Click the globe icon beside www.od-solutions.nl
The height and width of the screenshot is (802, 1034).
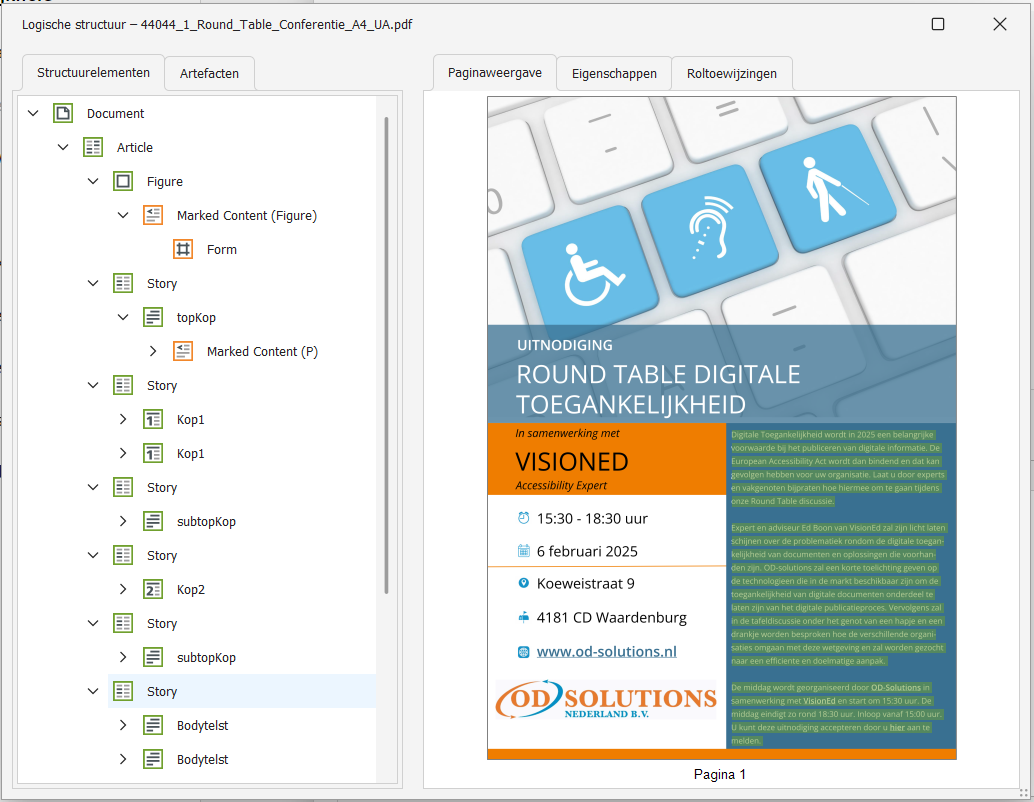click(524, 652)
